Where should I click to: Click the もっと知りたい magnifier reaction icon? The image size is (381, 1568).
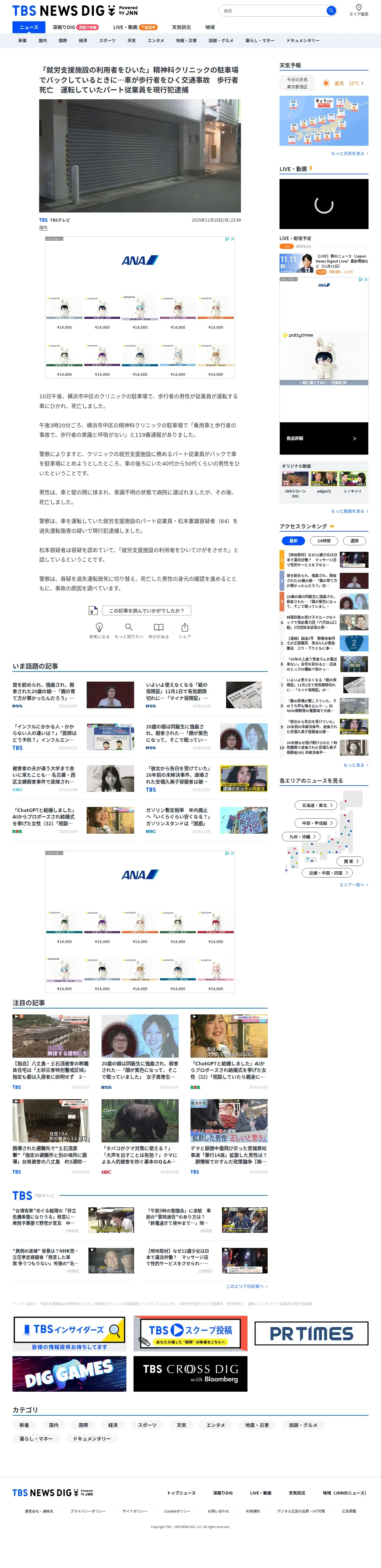pyautogui.click(x=128, y=627)
